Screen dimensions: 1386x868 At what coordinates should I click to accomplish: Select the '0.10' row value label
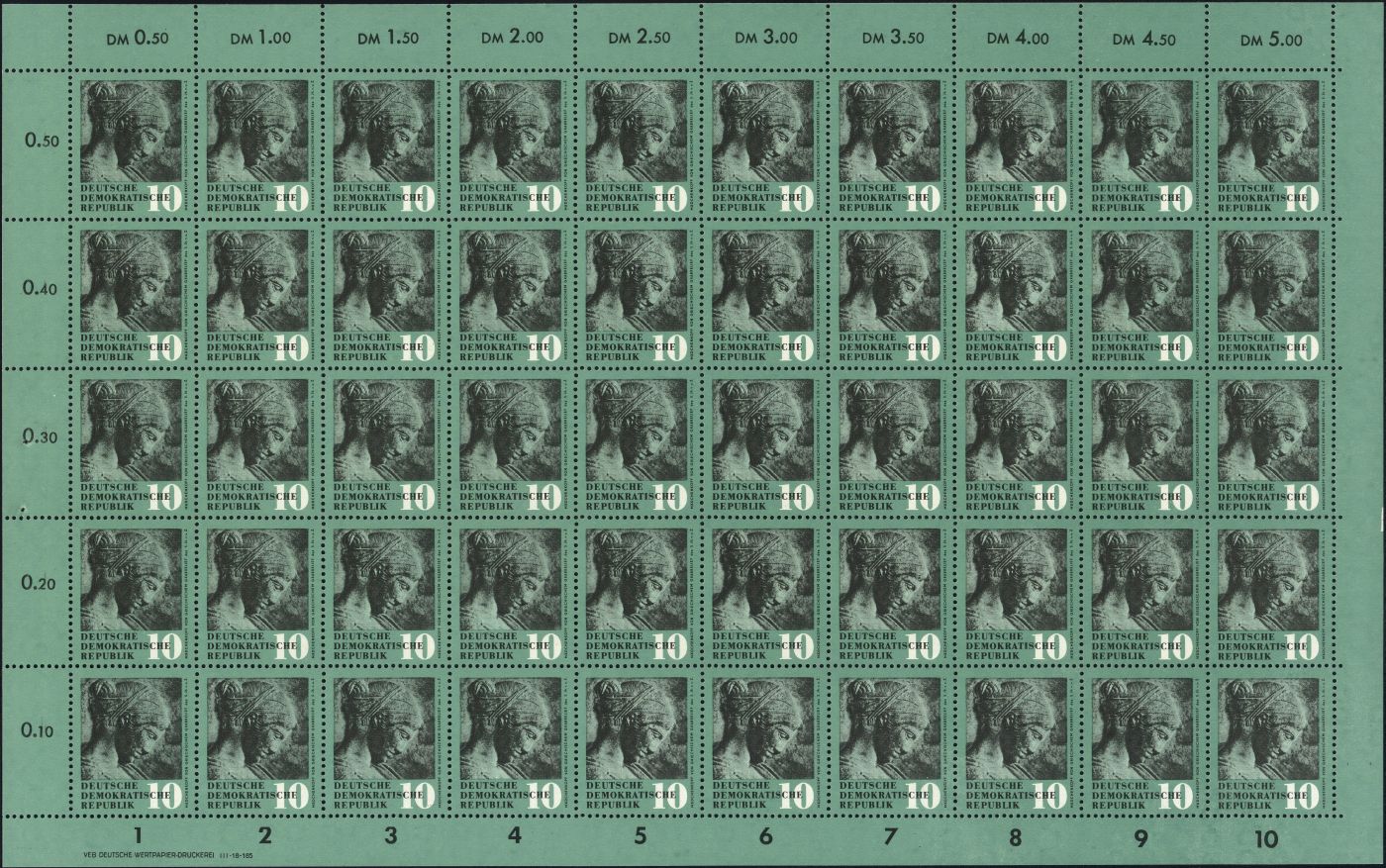point(41,731)
